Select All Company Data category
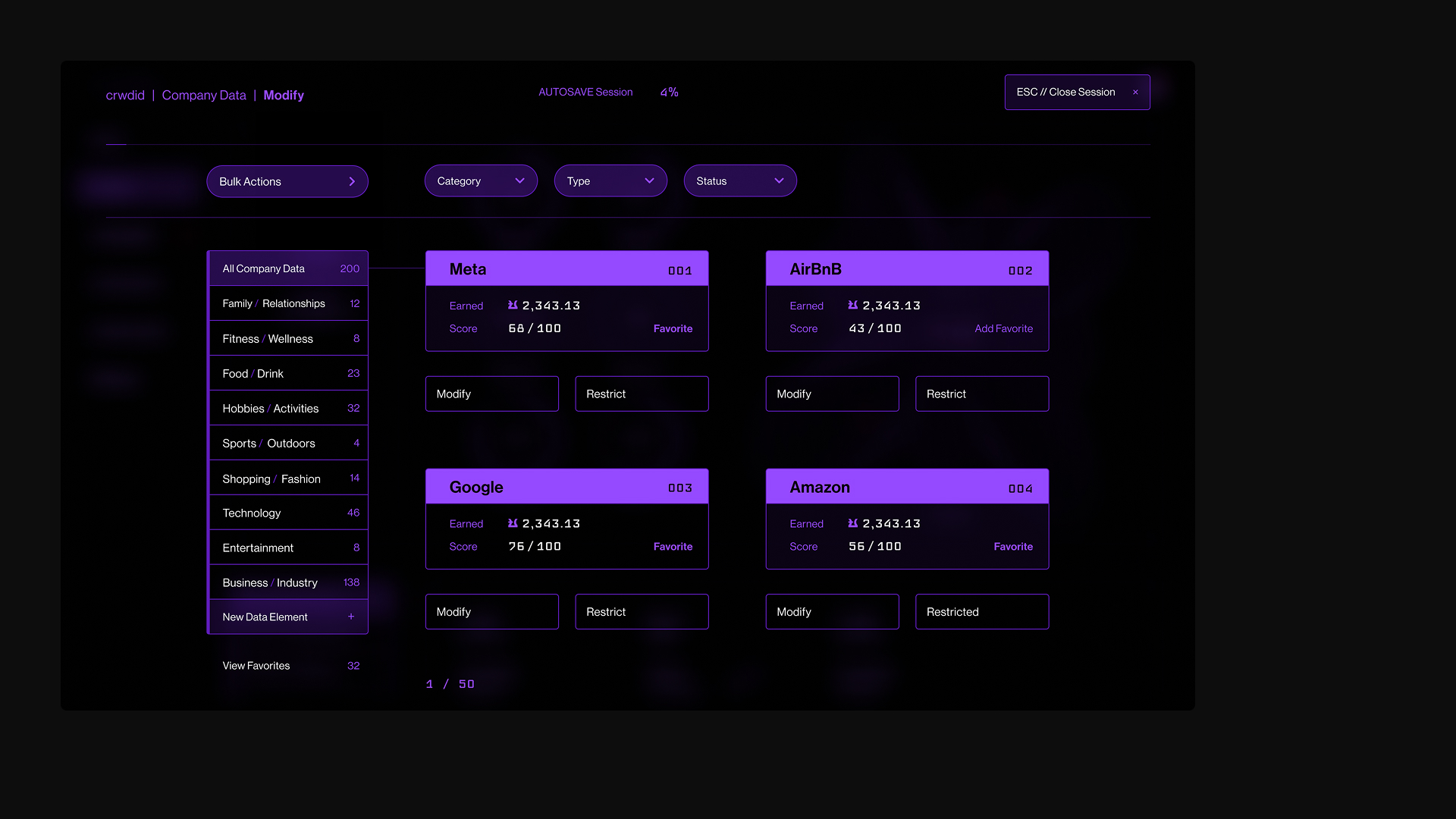Screen dimensions: 1456x819 click(288, 268)
